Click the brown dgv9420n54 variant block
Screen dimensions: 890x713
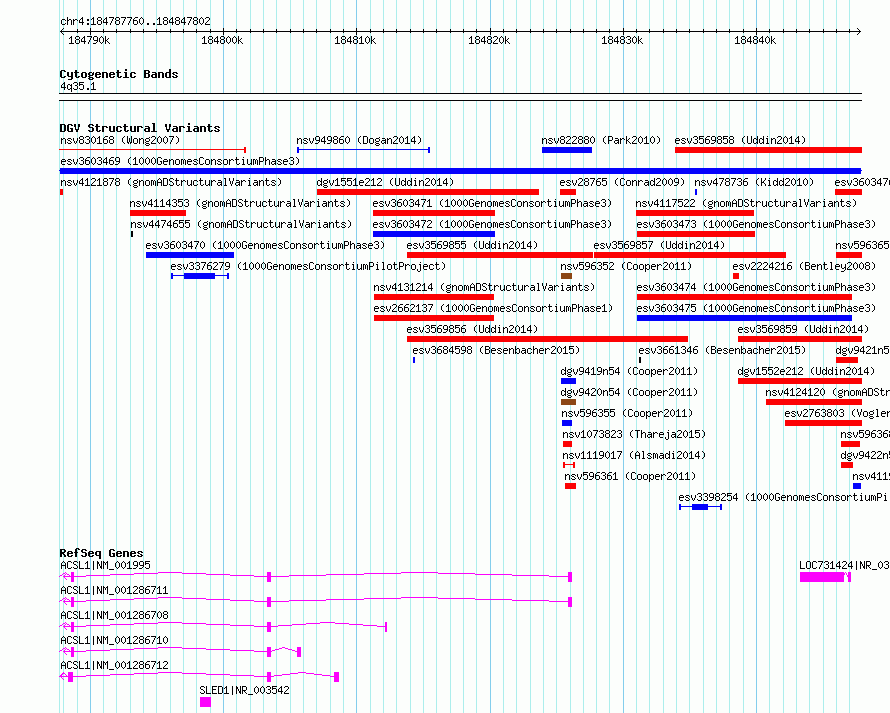coord(568,402)
